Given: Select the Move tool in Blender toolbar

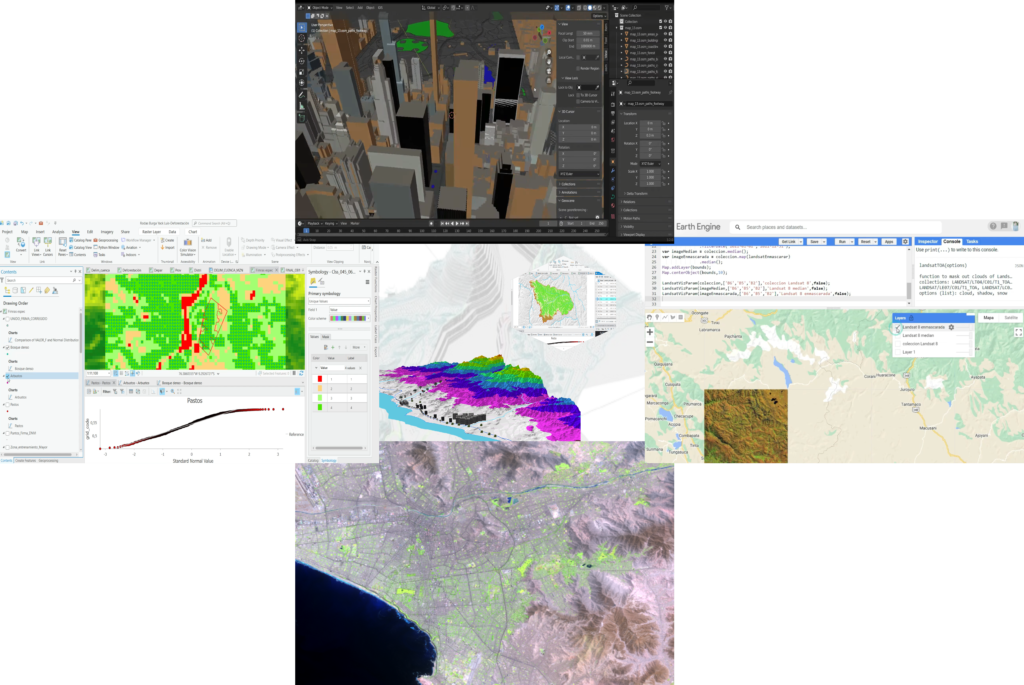Looking at the screenshot, I should (x=303, y=50).
